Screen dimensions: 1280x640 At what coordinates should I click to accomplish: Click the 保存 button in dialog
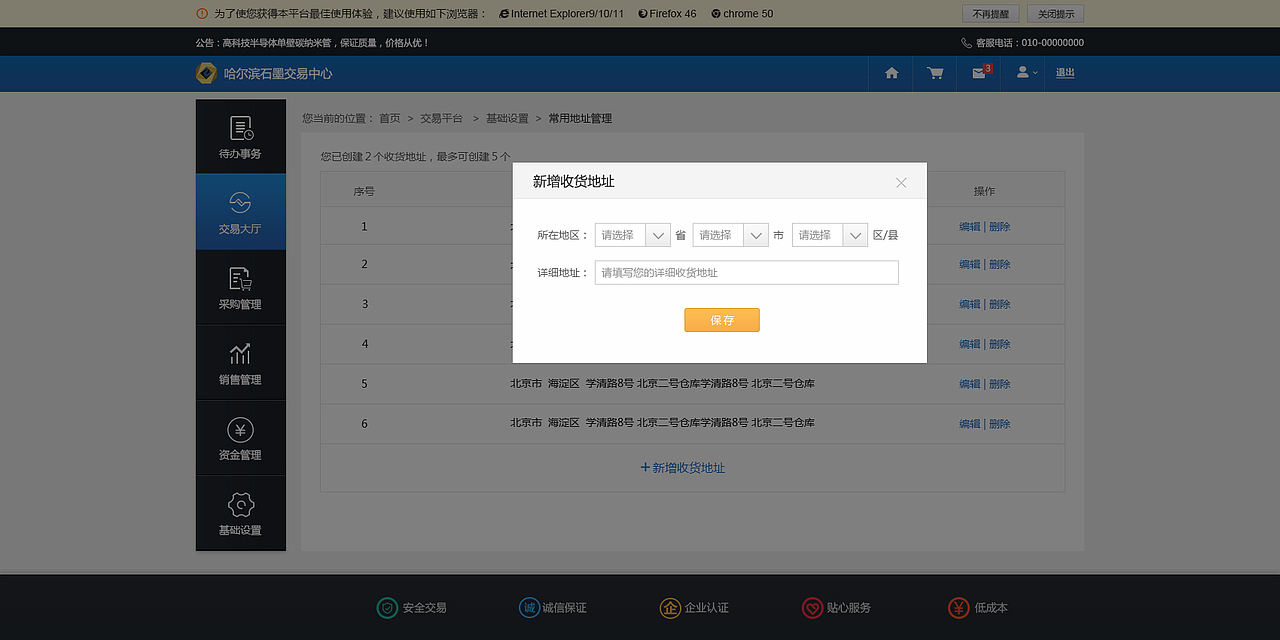721,319
